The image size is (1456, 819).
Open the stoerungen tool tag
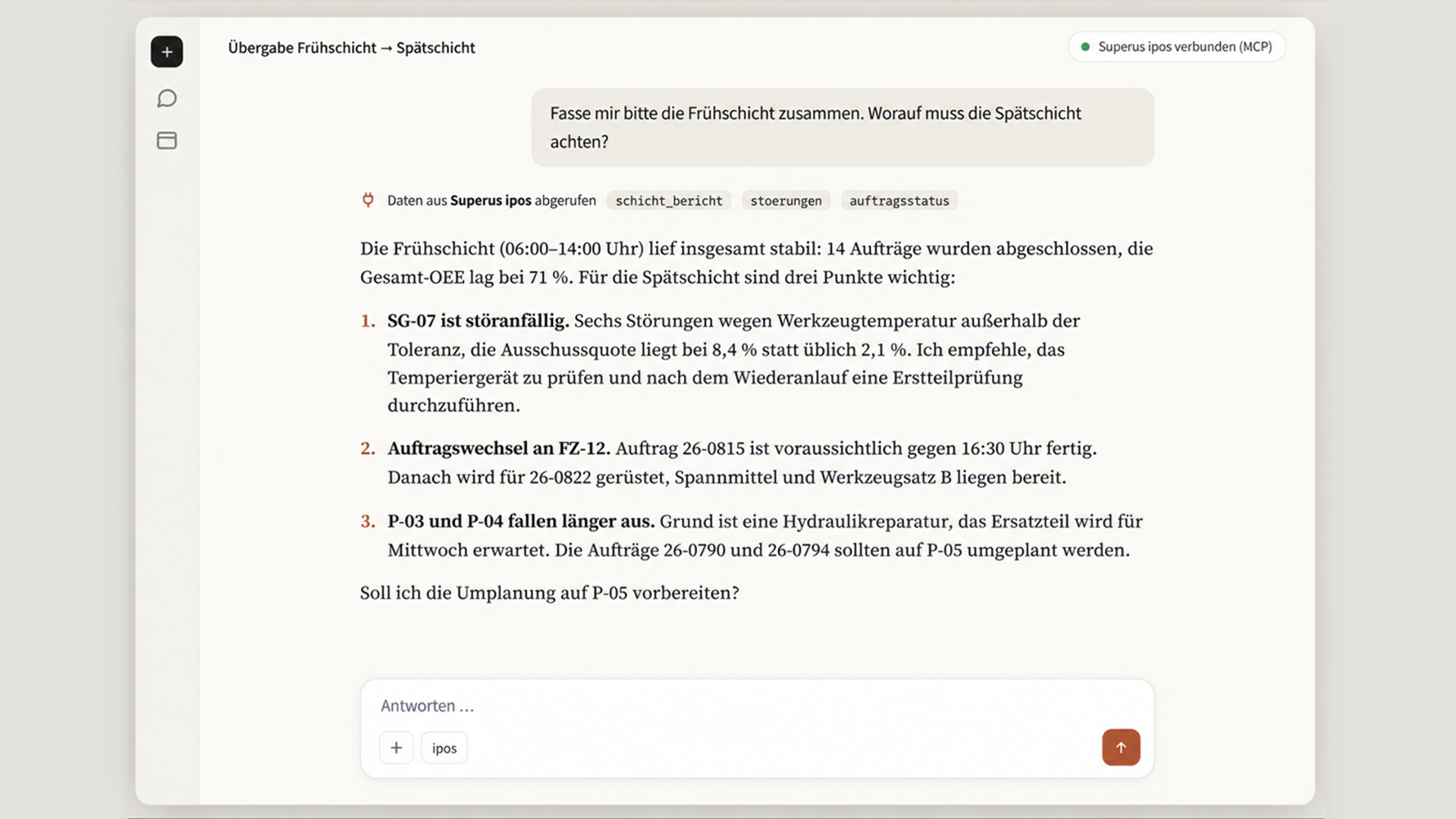786,200
